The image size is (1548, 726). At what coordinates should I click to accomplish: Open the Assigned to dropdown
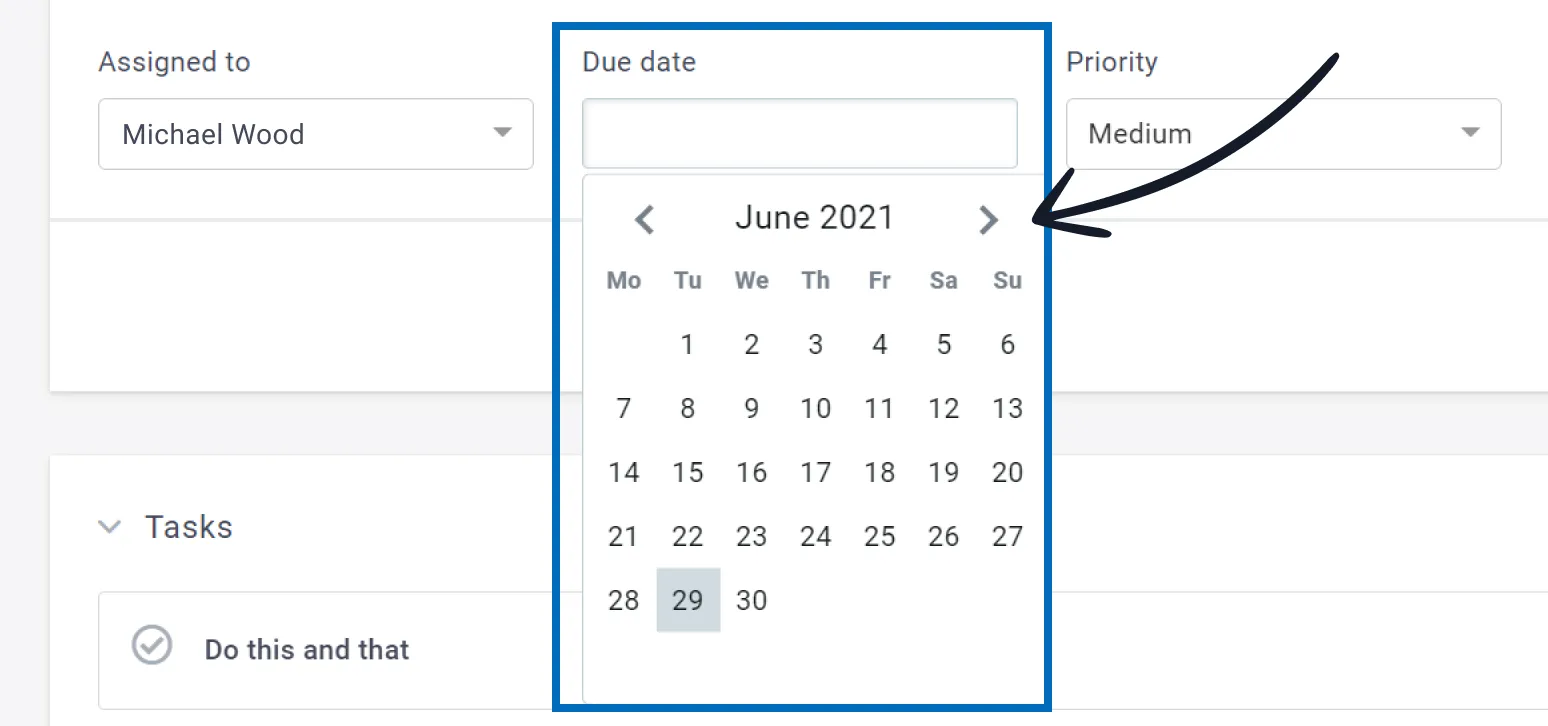(x=316, y=133)
